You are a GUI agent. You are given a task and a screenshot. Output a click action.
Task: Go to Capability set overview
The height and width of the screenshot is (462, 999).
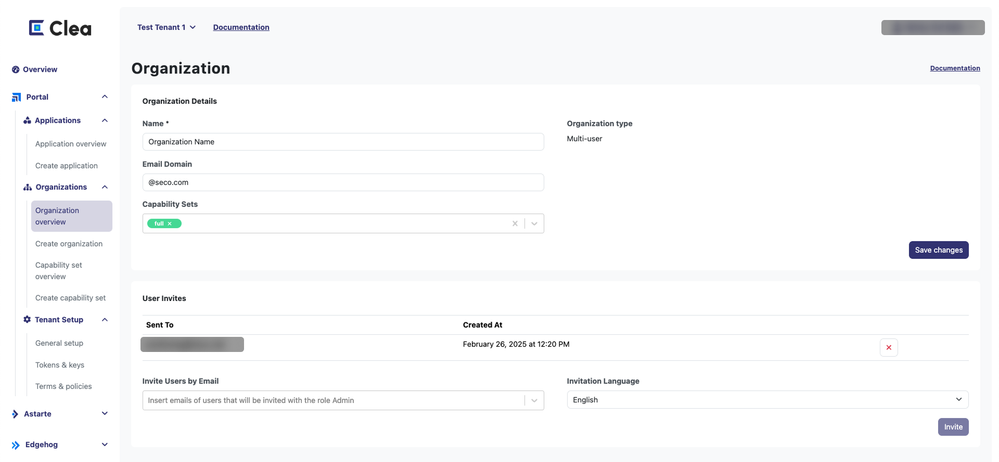coord(59,271)
